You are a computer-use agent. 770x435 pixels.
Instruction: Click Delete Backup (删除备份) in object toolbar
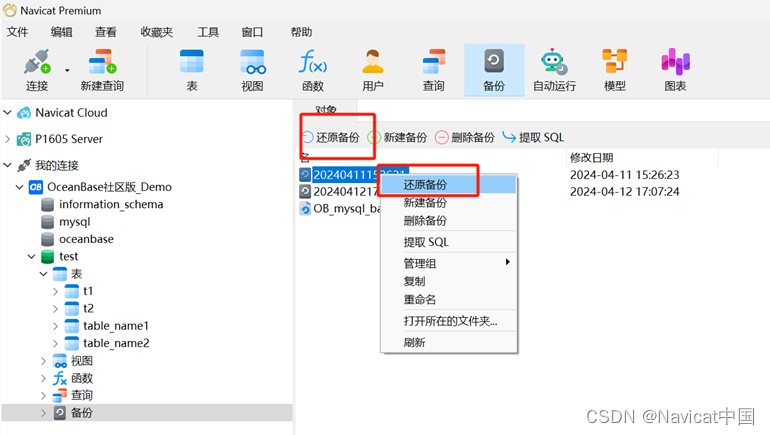465,137
